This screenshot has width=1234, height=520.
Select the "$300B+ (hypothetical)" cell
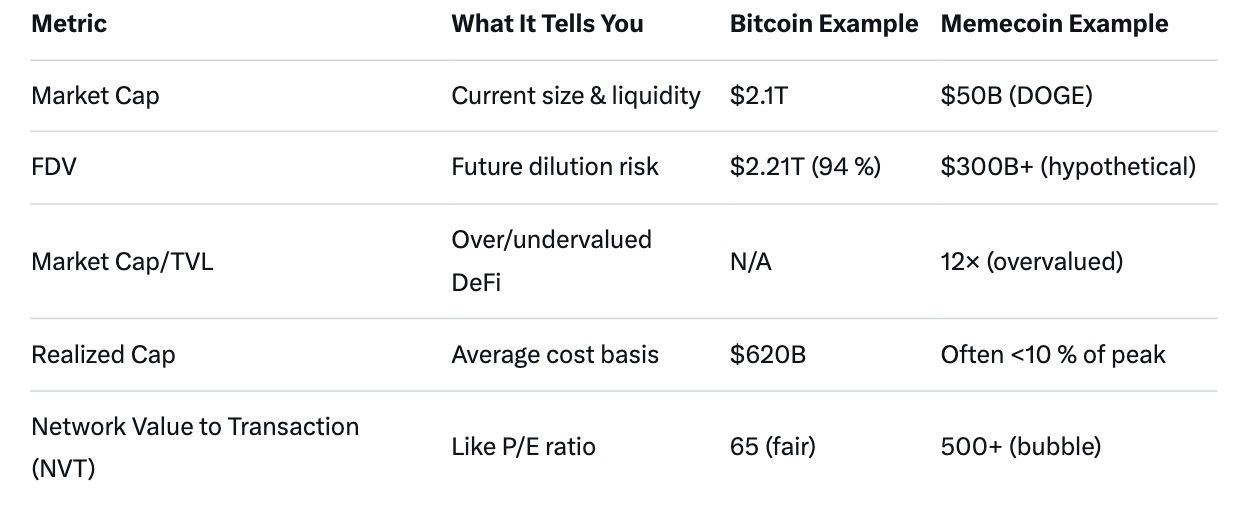pos(1068,166)
